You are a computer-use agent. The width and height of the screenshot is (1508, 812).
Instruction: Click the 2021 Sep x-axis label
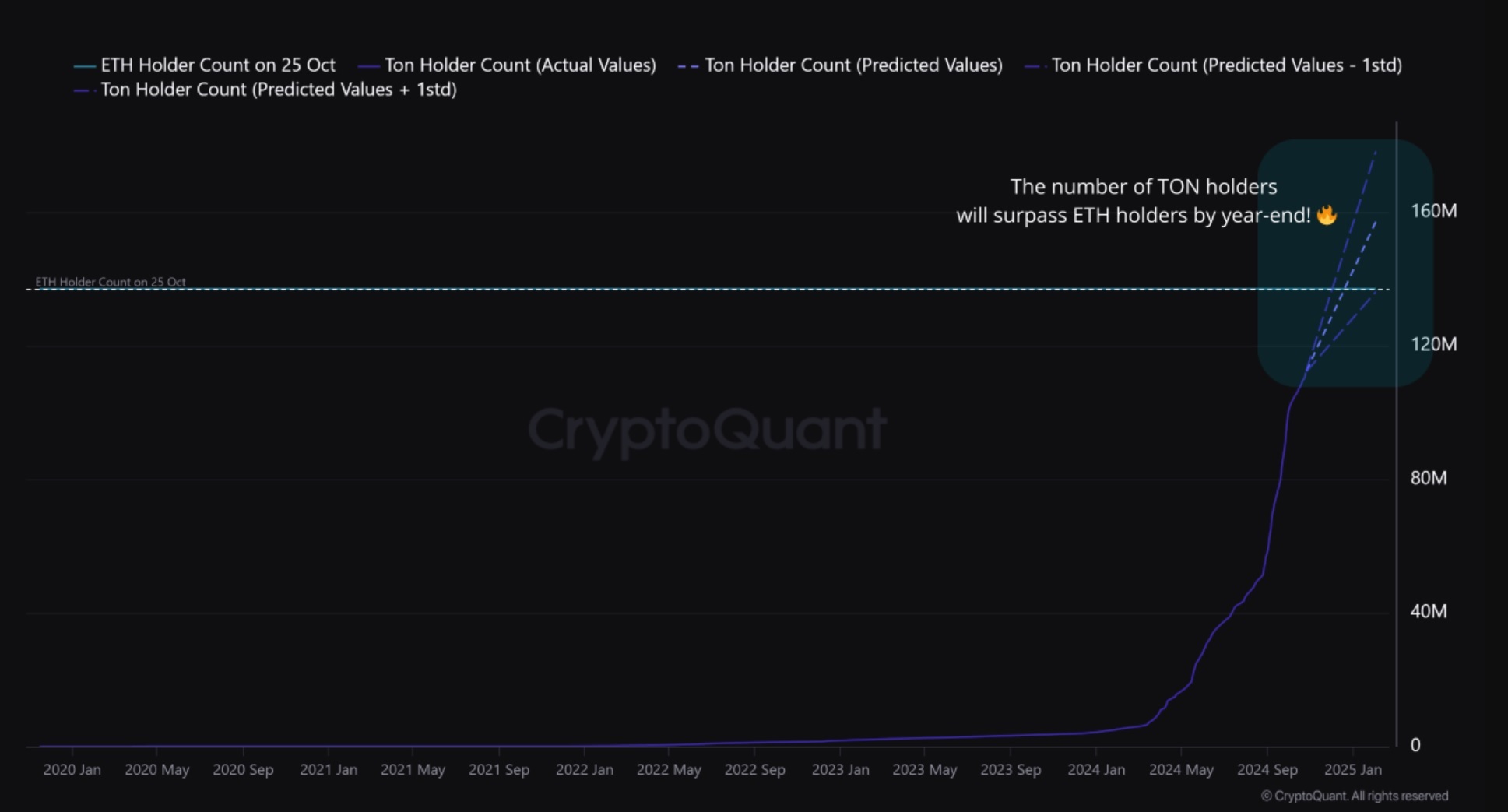tap(499, 770)
